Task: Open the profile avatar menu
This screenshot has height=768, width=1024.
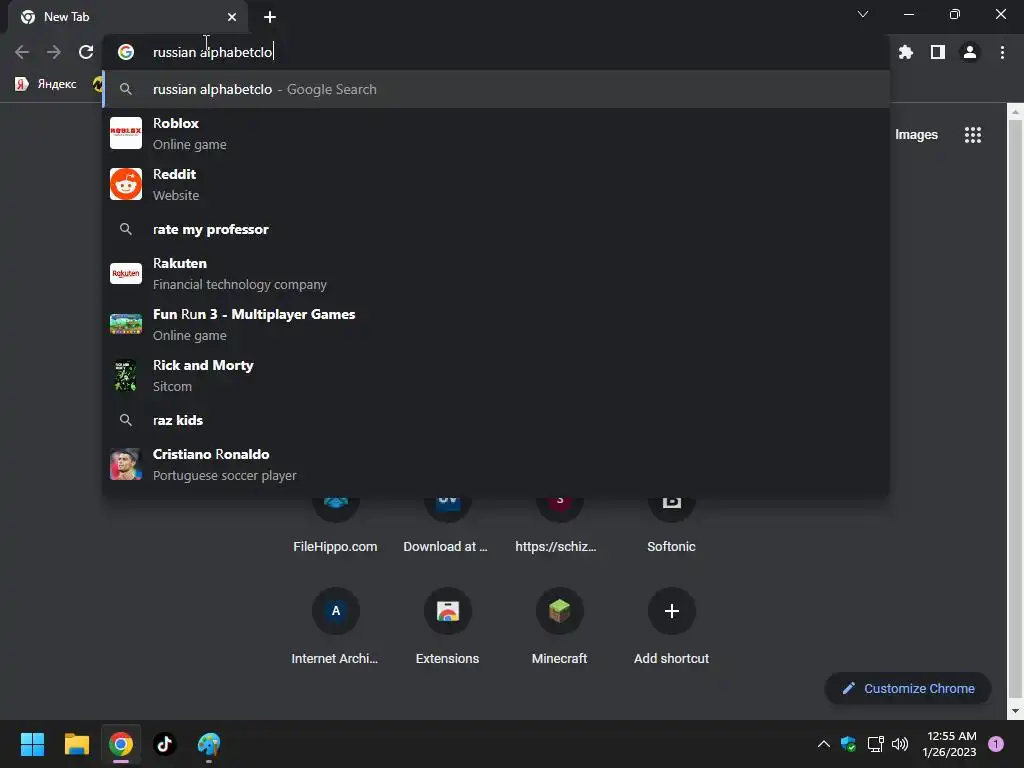Action: click(x=970, y=52)
